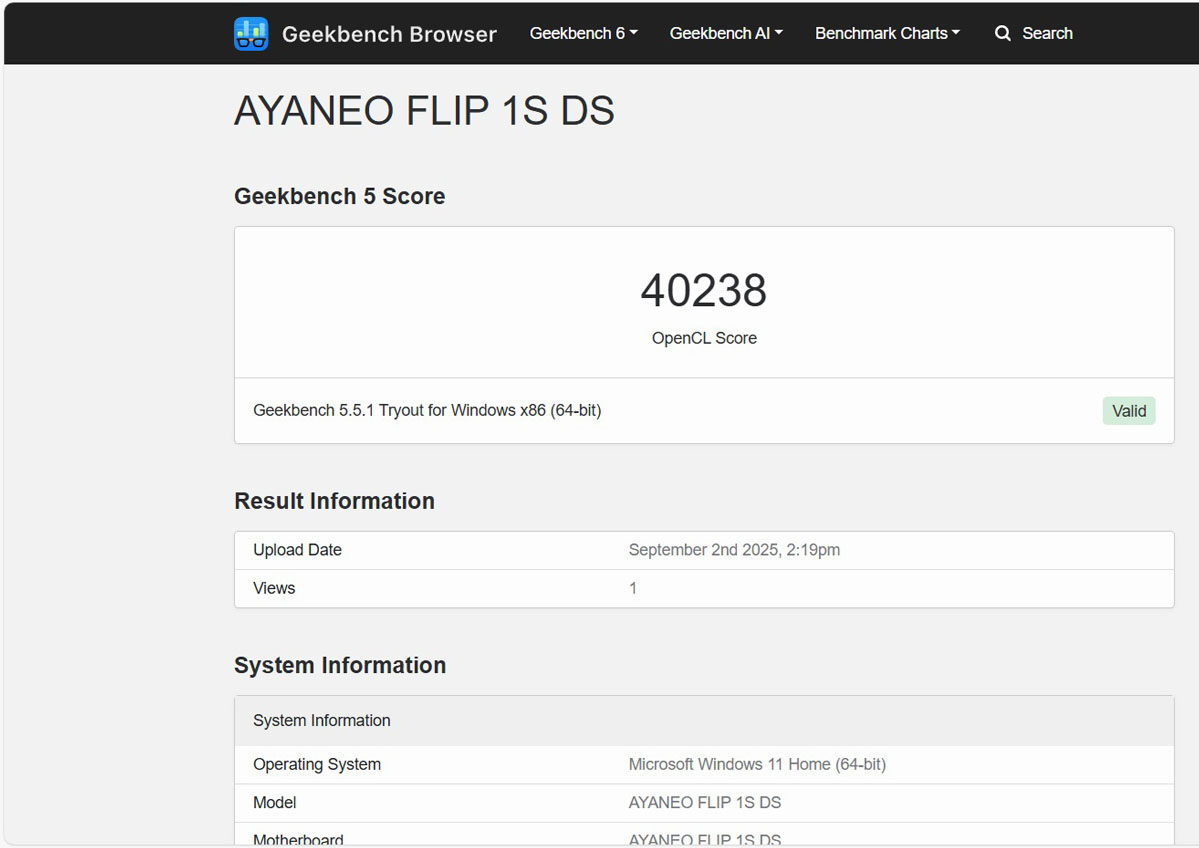Click the Microsoft Windows 11 Home value
Image resolution: width=1199 pixels, height=848 pixels.
[757, 765]
